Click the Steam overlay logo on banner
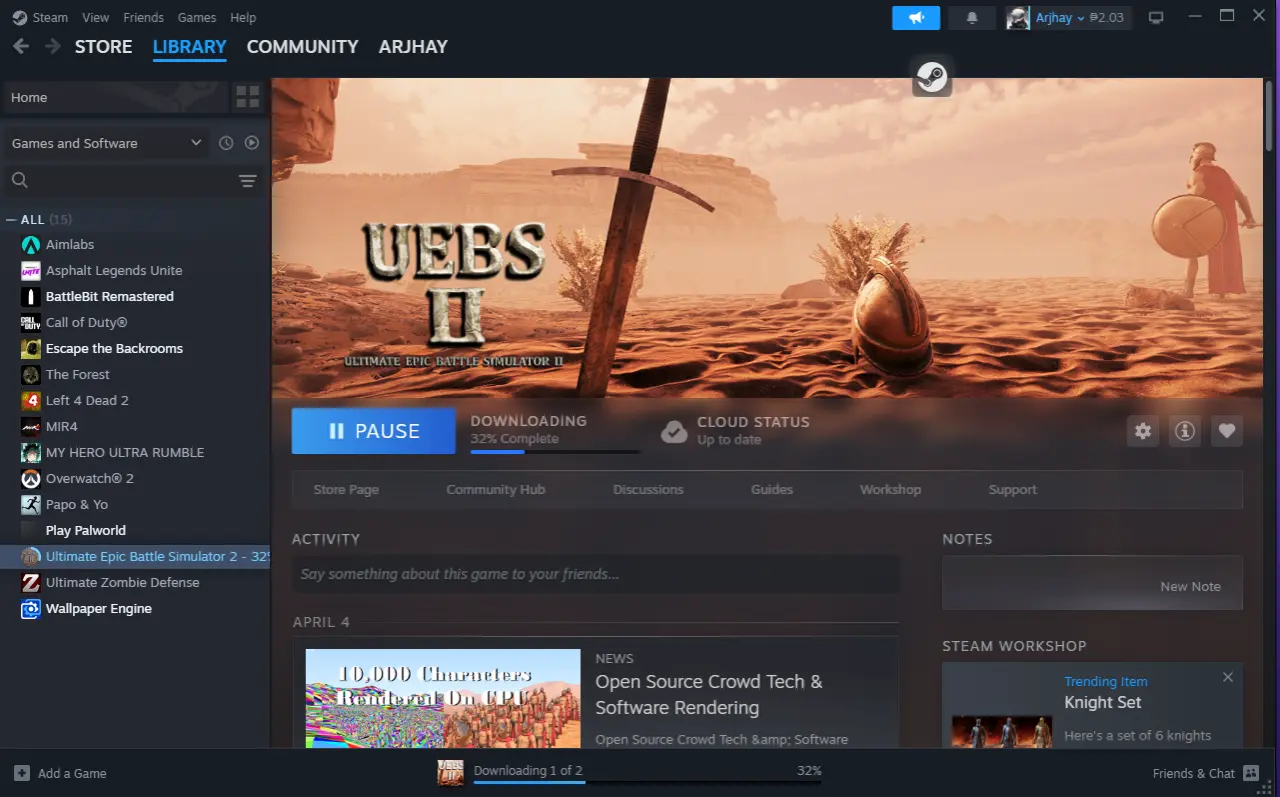 click(932, 77)
